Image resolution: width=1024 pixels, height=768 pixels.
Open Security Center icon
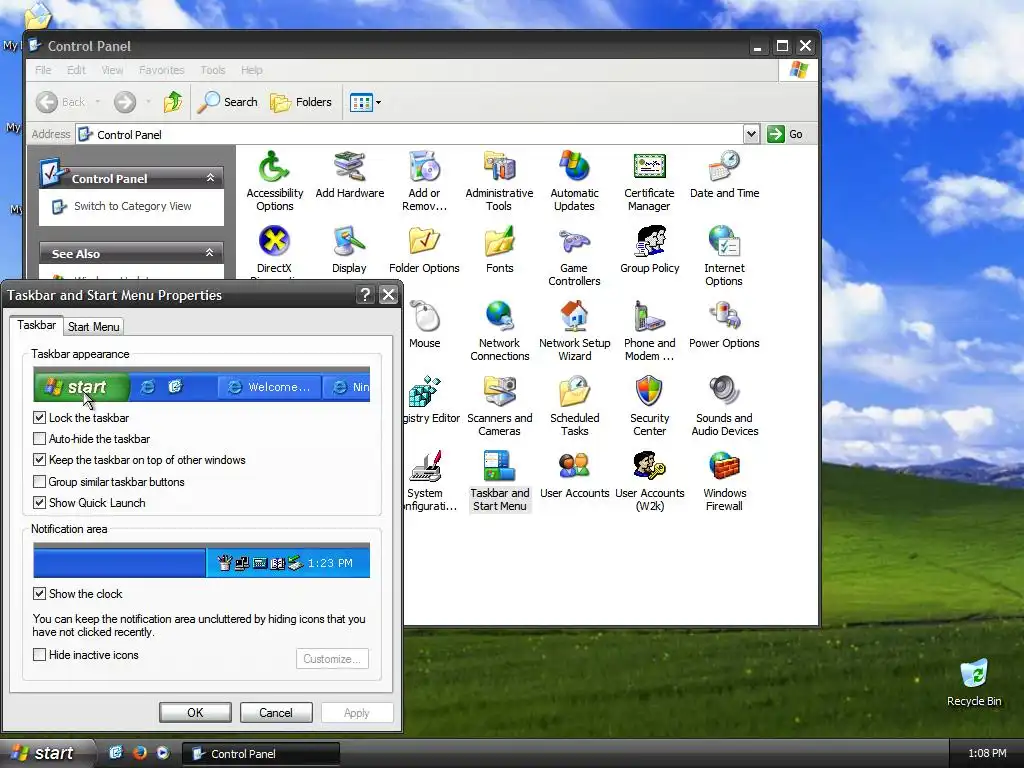point(649,406)
